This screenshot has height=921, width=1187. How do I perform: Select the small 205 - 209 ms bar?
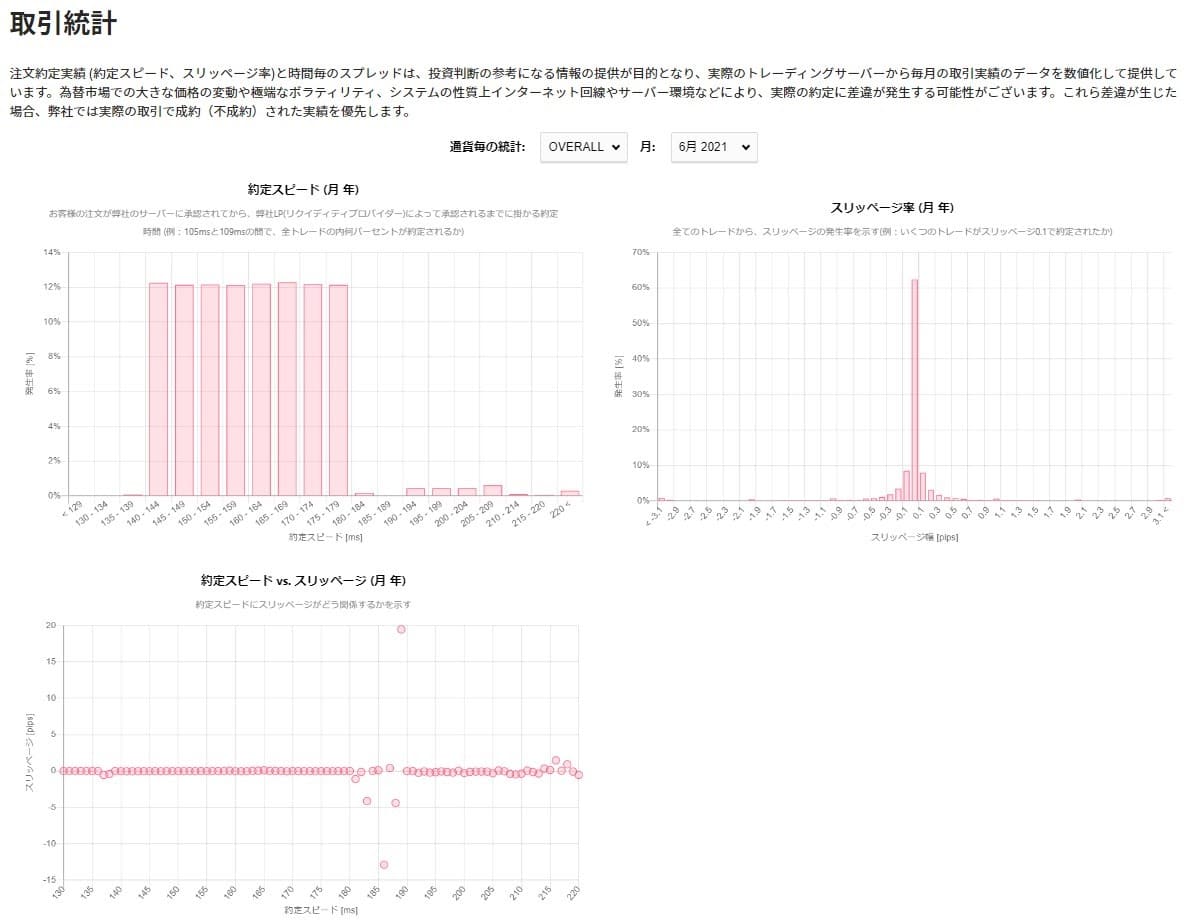492,491
